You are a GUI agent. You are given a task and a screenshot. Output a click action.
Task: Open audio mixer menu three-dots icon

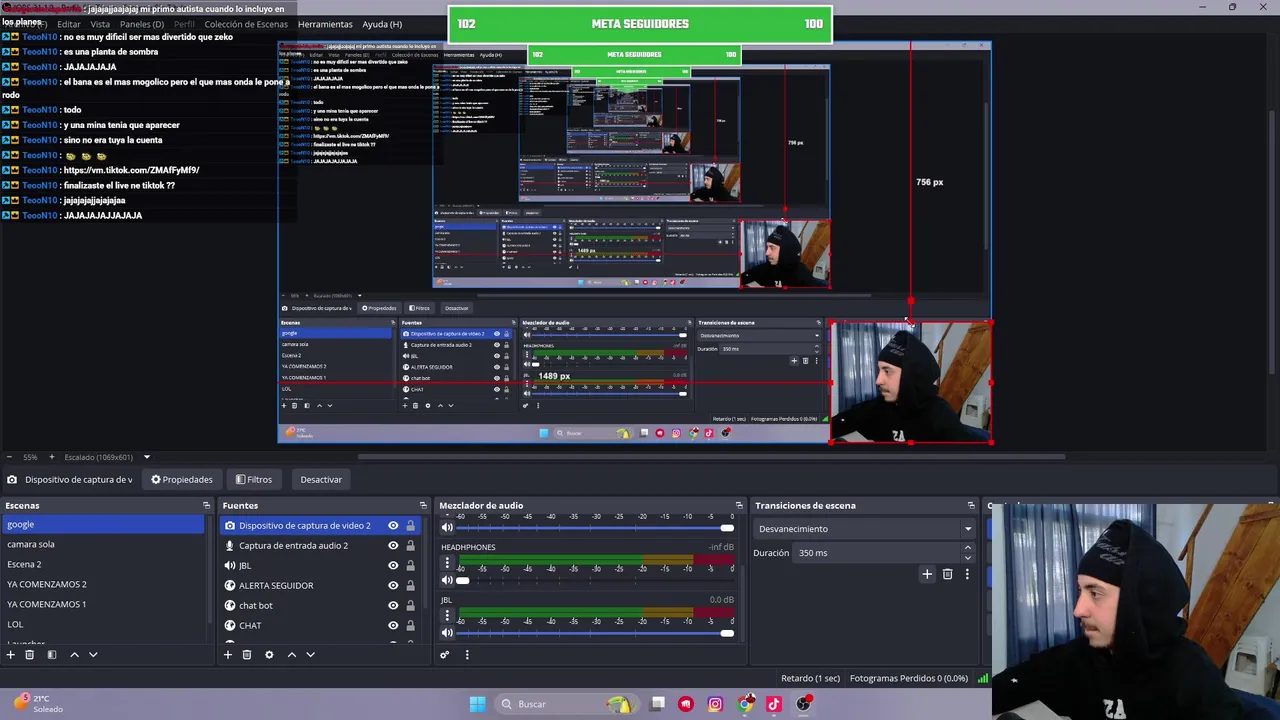click(466, 655)
